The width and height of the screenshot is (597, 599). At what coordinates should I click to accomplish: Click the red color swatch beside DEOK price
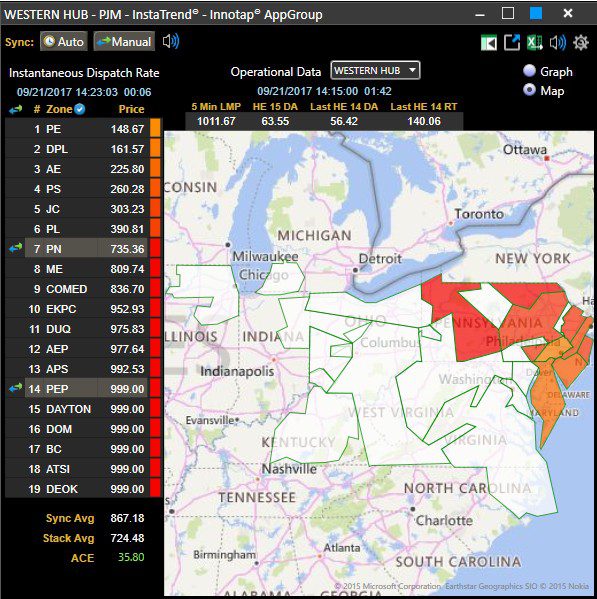155,488
